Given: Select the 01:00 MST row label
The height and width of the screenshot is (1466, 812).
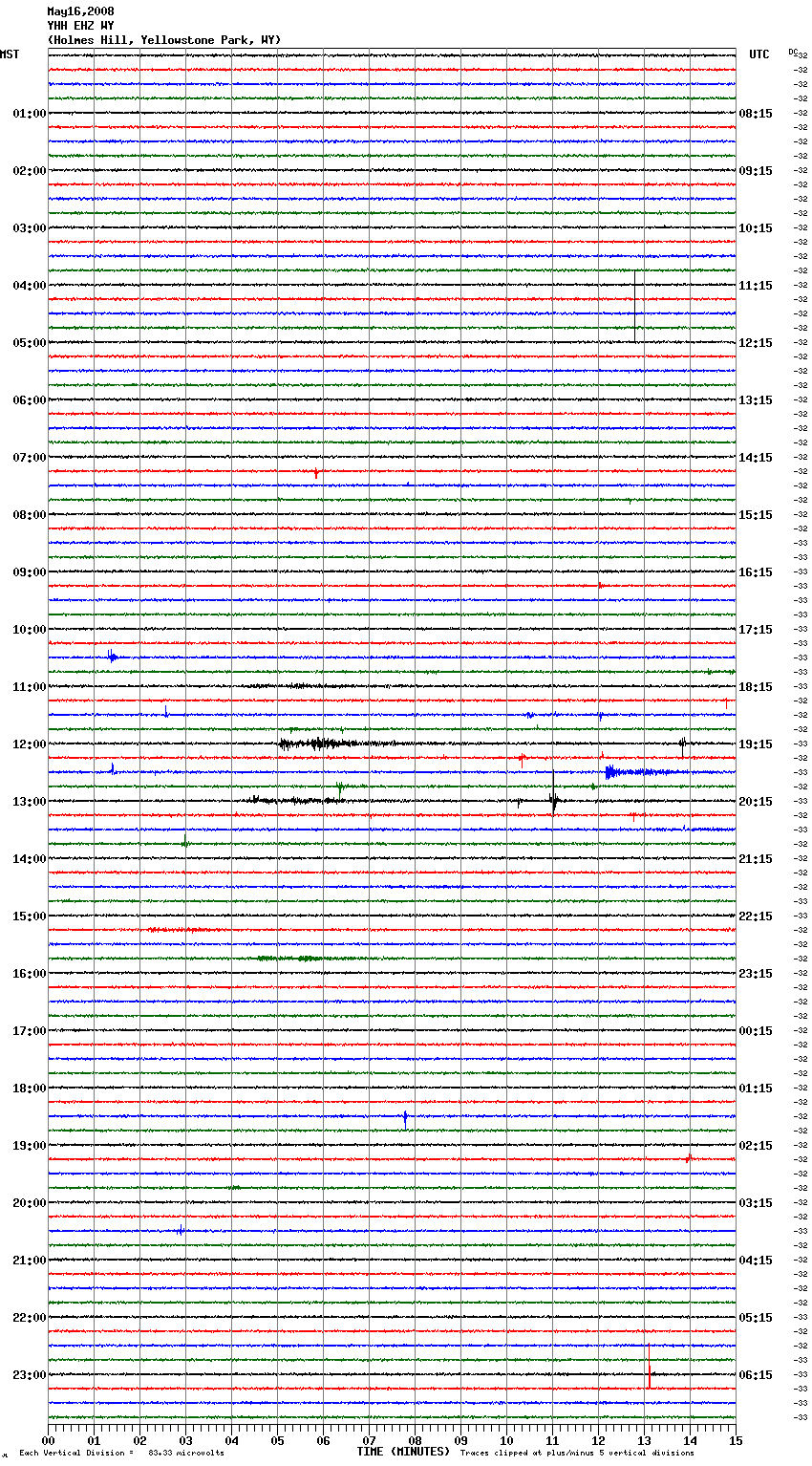Looking at the screenshot, I should coord(30,114).
